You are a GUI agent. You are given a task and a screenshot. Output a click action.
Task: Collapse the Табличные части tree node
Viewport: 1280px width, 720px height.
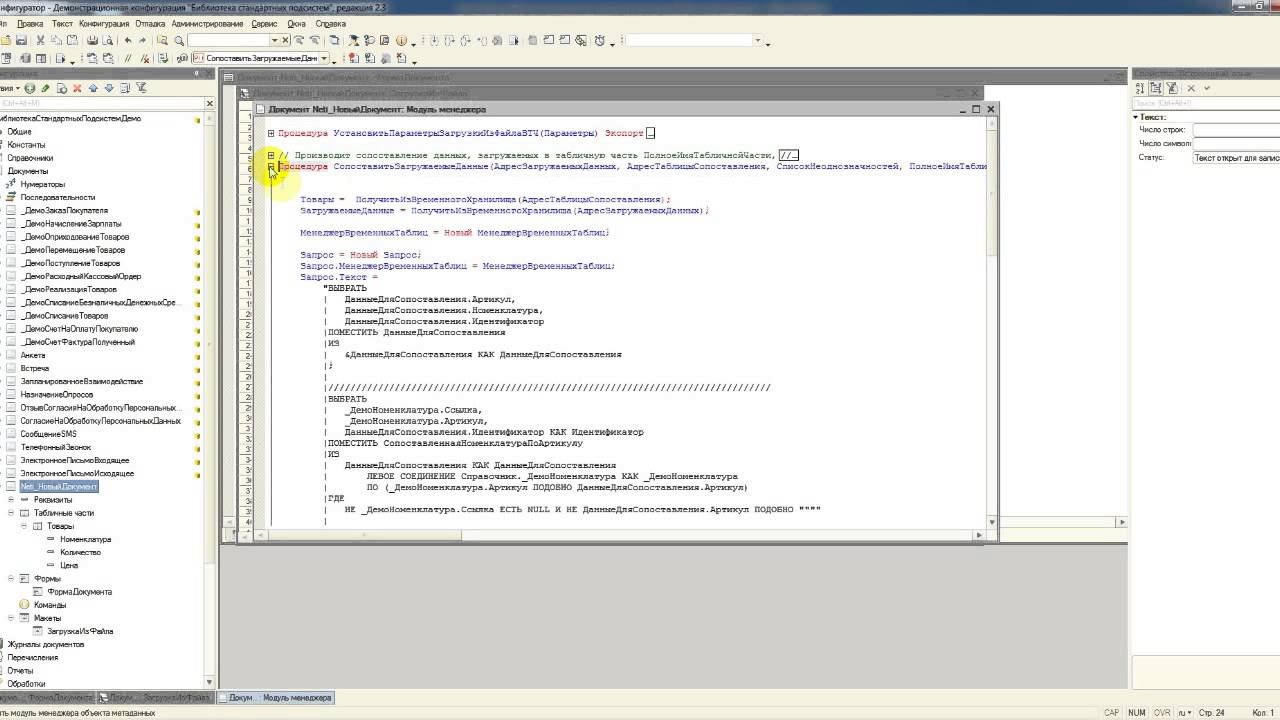[10, 513]
